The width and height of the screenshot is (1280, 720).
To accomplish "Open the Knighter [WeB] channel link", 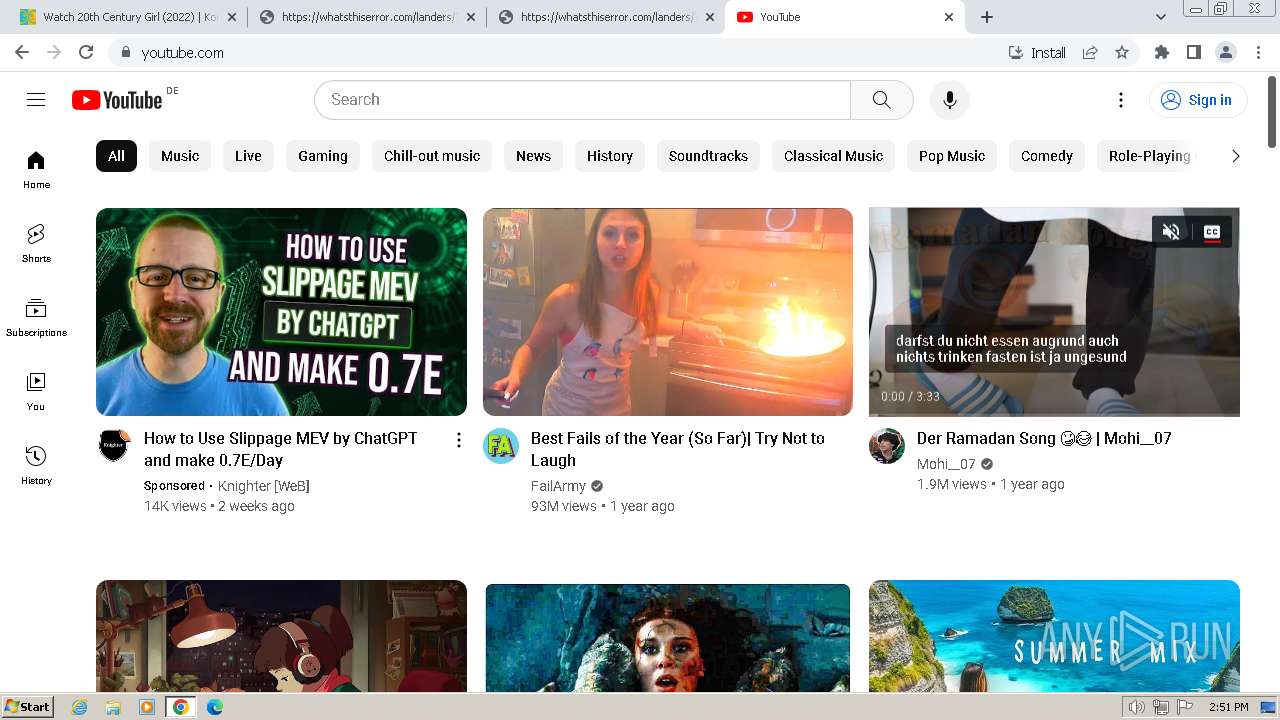I will click(263, 486).
